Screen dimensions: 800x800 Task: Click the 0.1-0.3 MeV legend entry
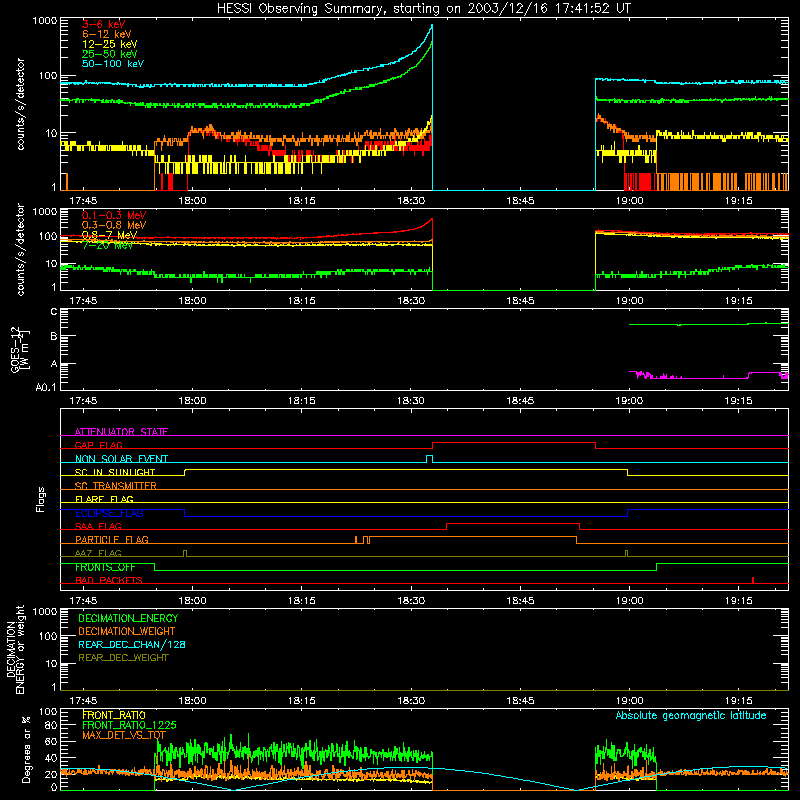click(114, 215)
